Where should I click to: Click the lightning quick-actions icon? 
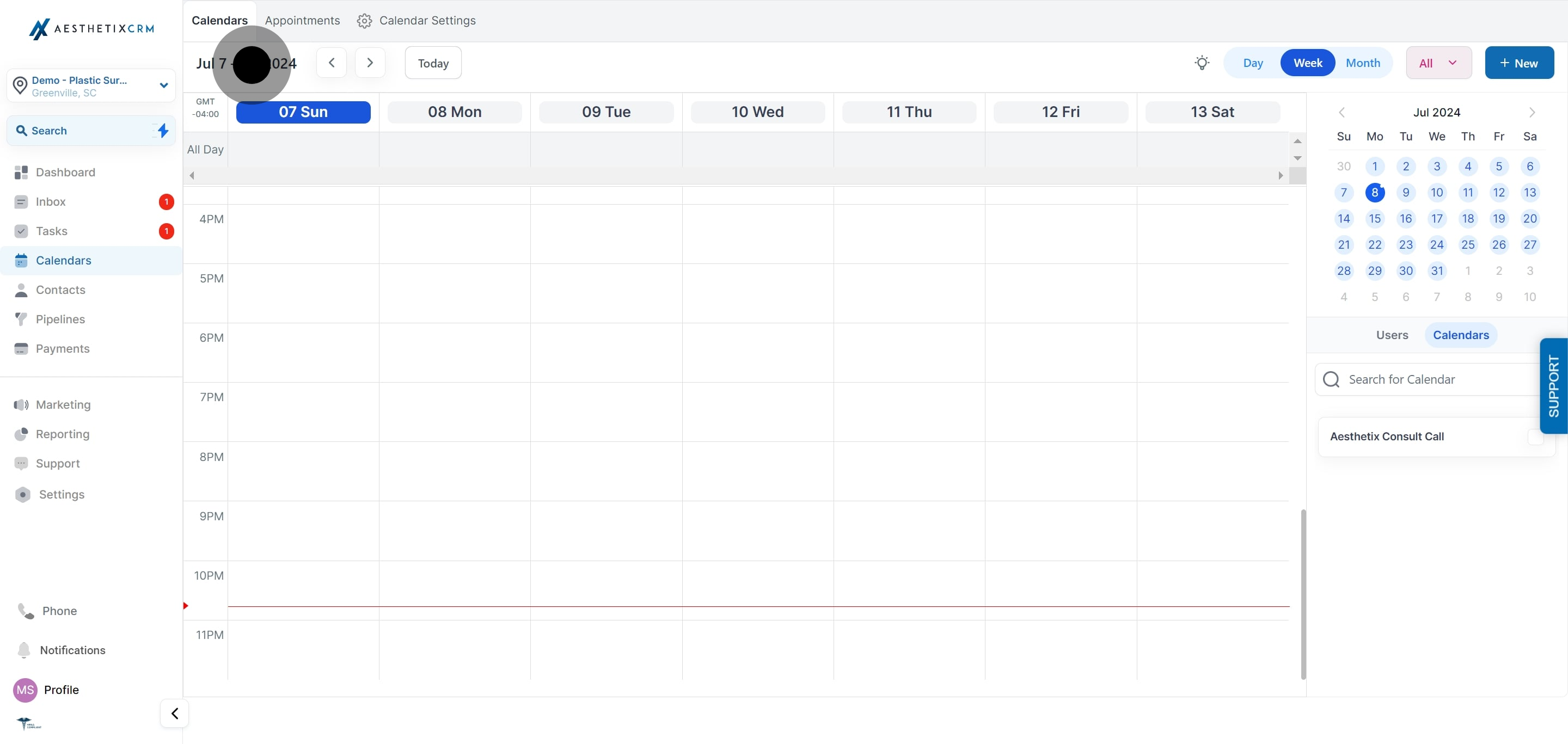click(x=162, y=130)
